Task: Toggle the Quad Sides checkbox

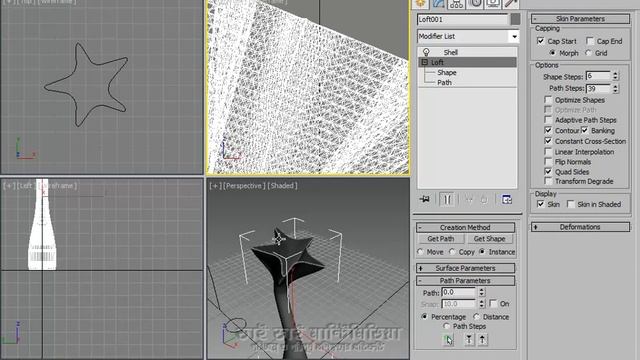Action: pyautogui.click(x=548, y=171)
